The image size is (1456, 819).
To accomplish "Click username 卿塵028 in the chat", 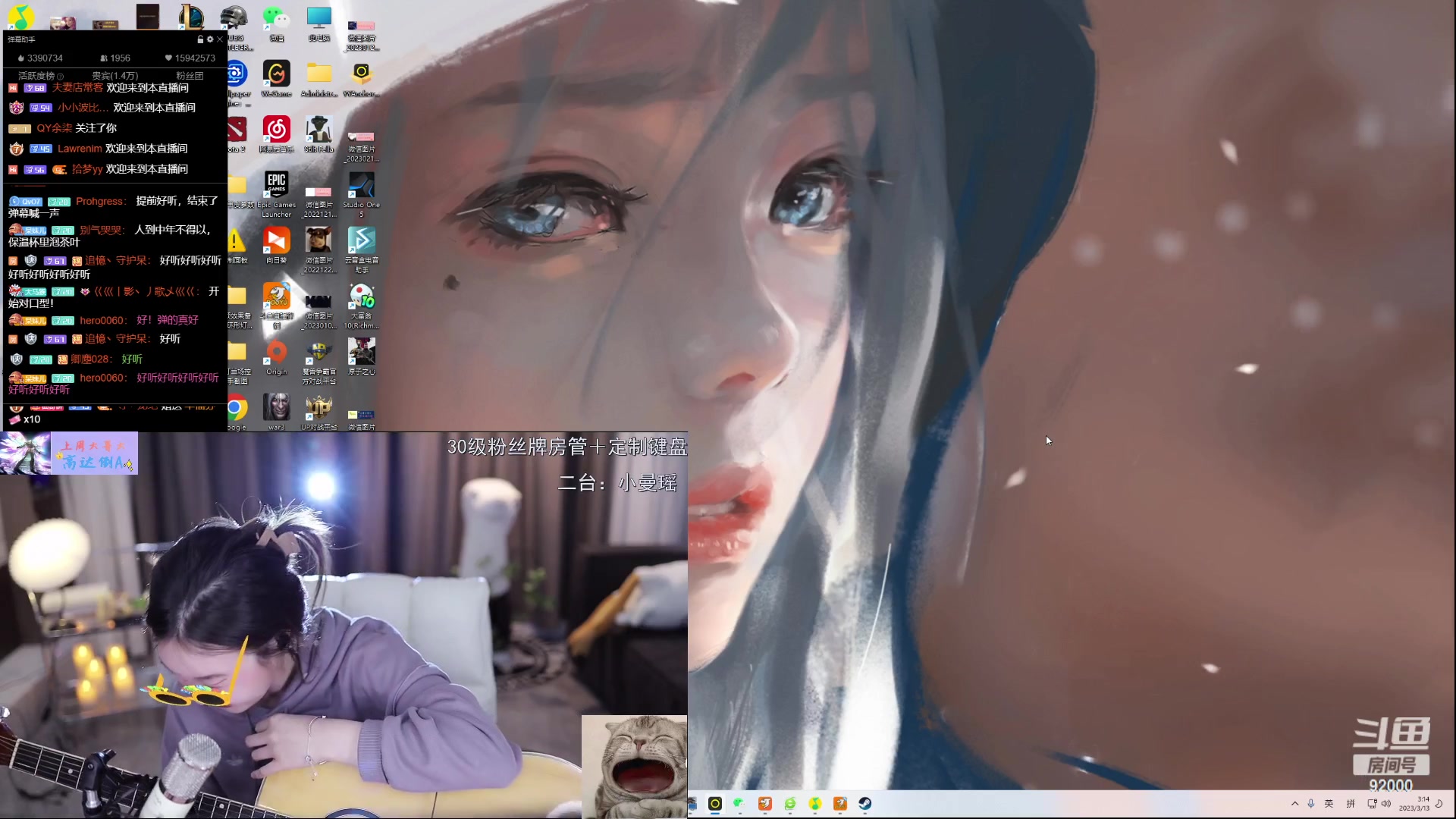I will pos(91,359).
